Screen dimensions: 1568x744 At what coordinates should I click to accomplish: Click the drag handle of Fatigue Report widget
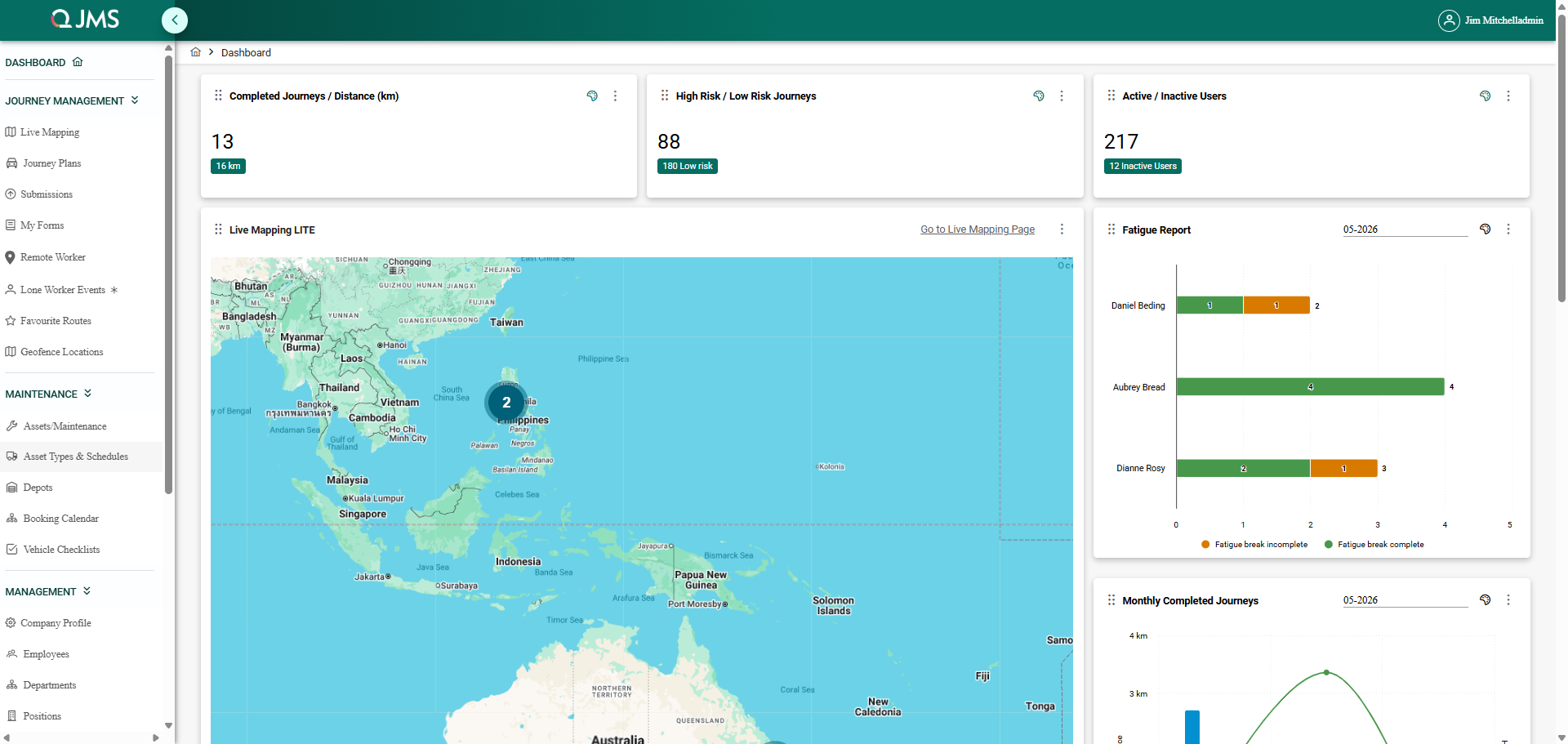(1111, 229)
